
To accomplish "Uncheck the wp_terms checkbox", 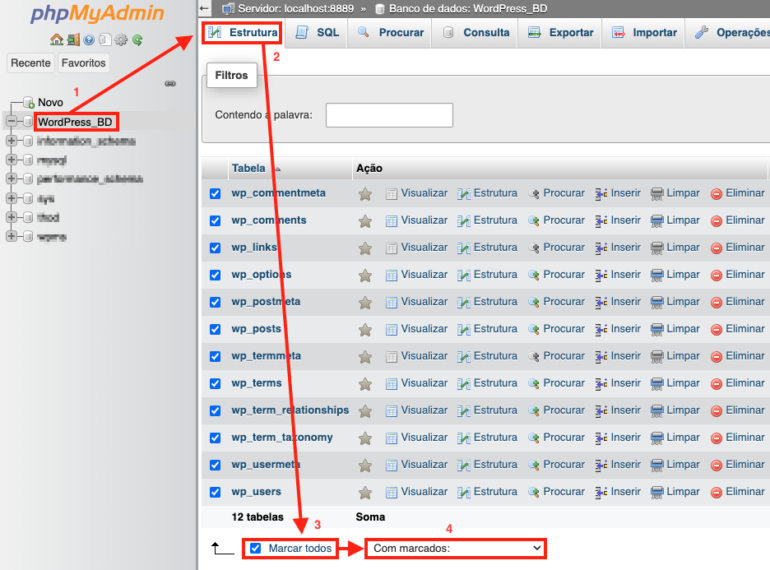I will coord(215,383).
